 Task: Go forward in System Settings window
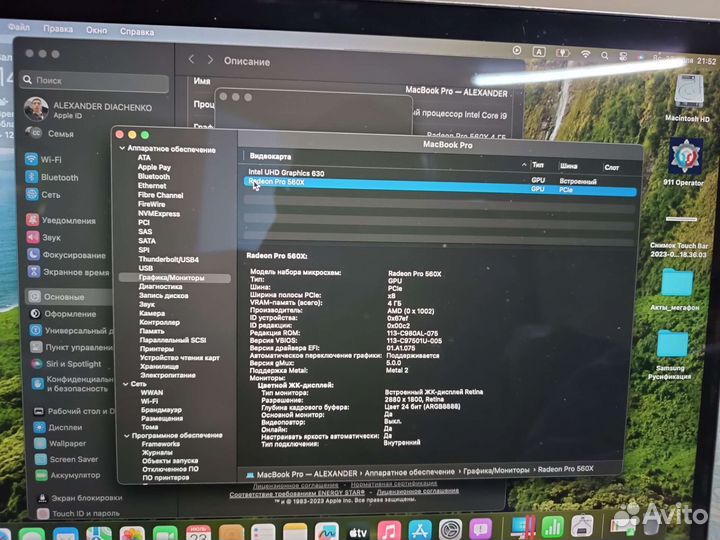pos(210,60)
